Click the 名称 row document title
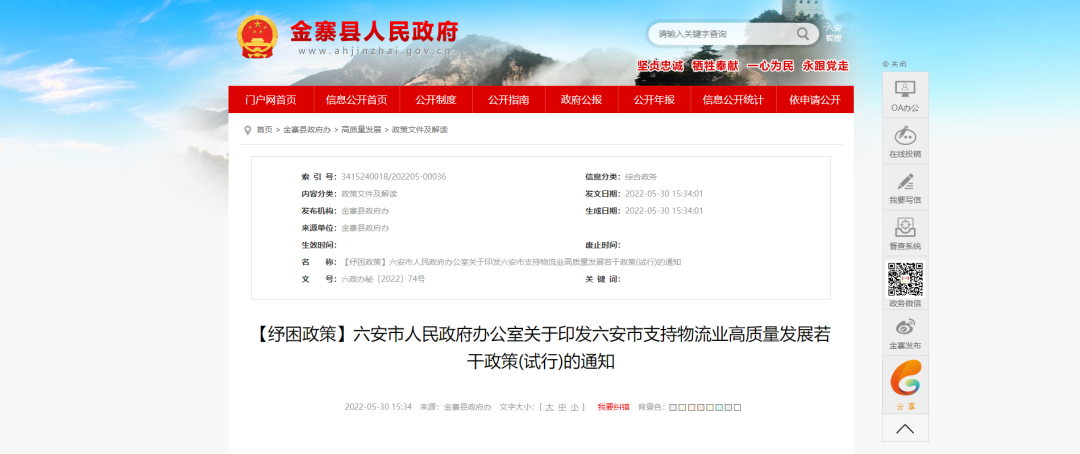This screenshot has height=454, width=1080. click(x=511, y=262)
